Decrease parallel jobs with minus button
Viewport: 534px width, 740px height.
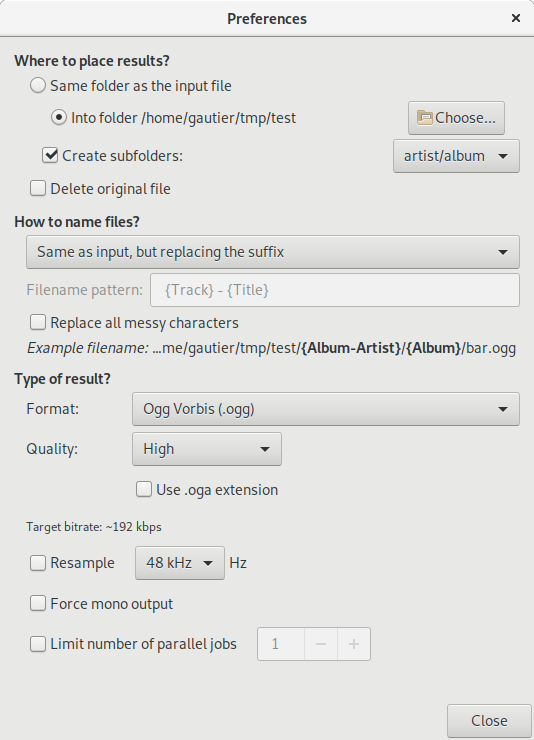[x=321, y=644]
